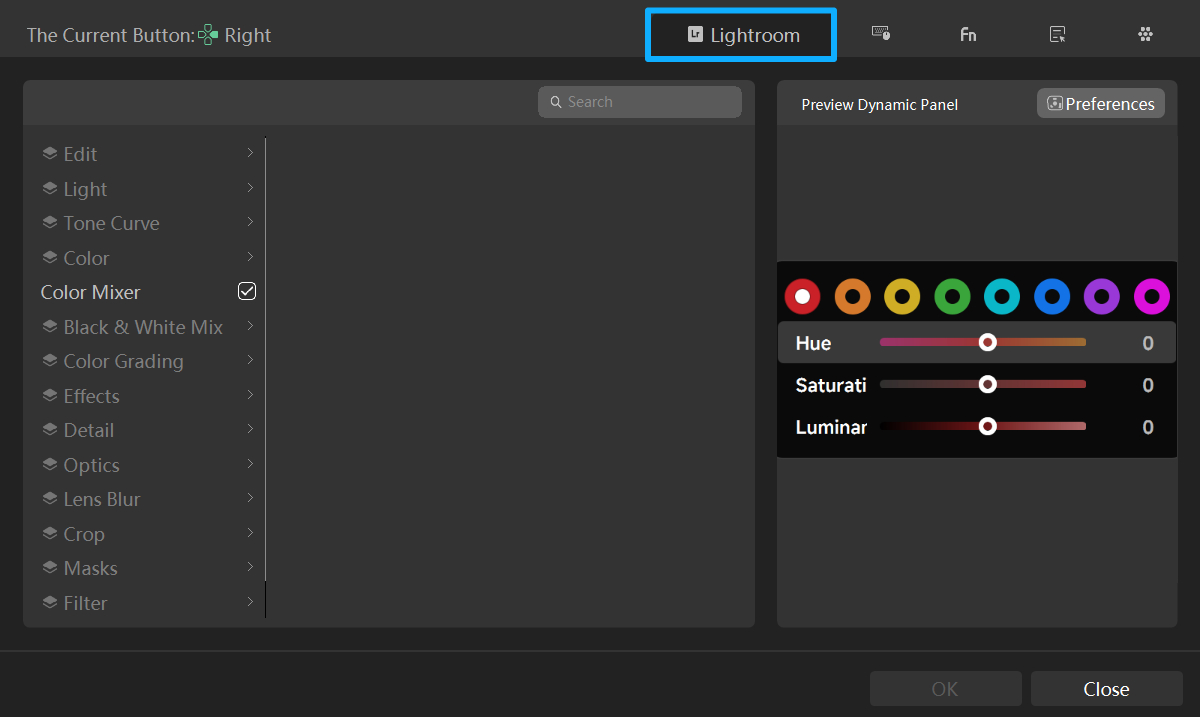The image size is (1200, 717).
Task: Click the layers icon beside Filter
Action: tap(49, 602)
